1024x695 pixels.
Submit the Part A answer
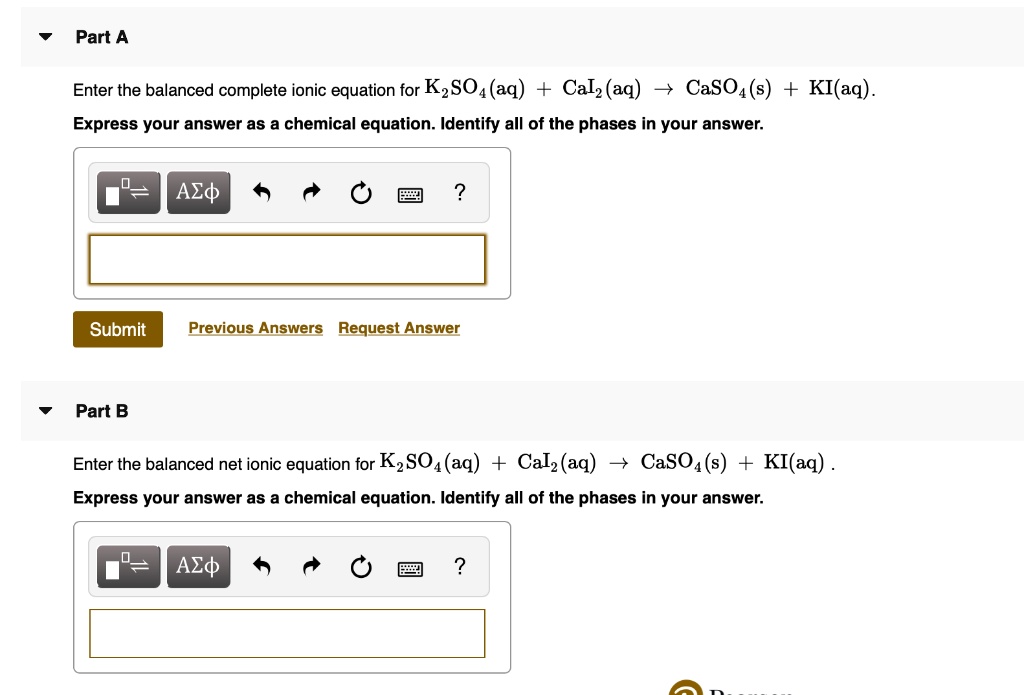pos(117,329)
